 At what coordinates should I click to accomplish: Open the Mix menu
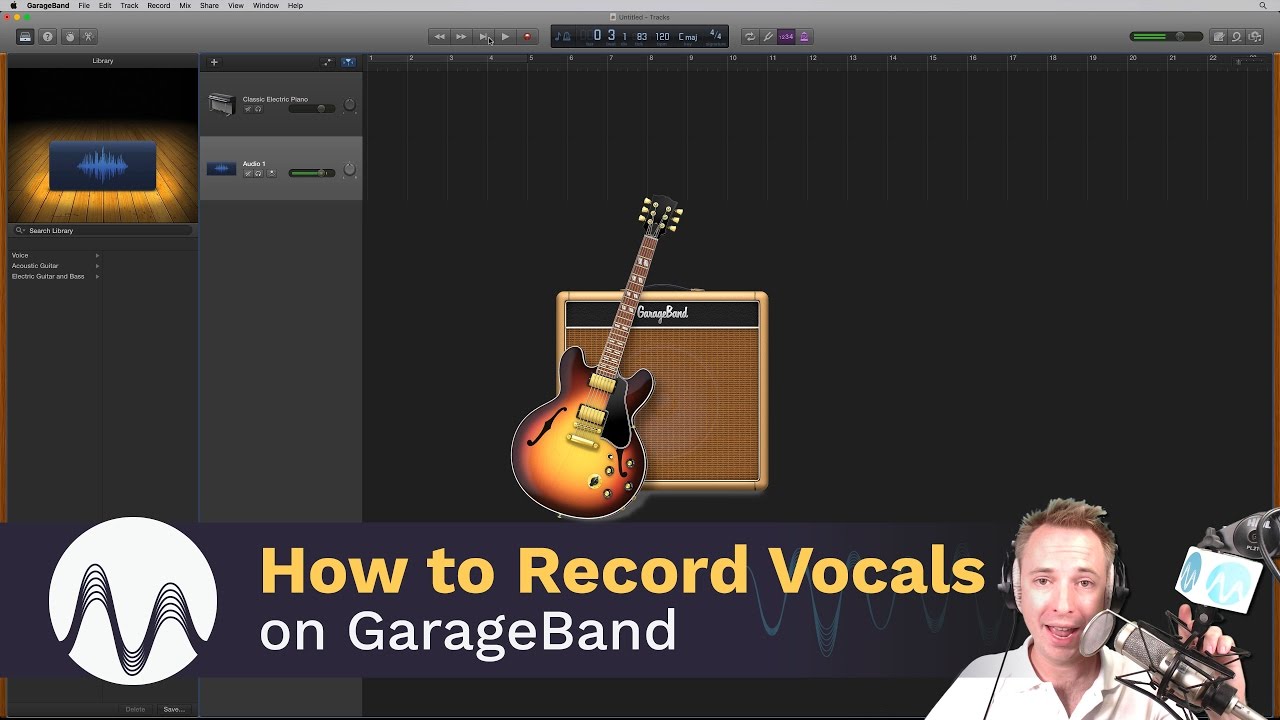[185, 5]
